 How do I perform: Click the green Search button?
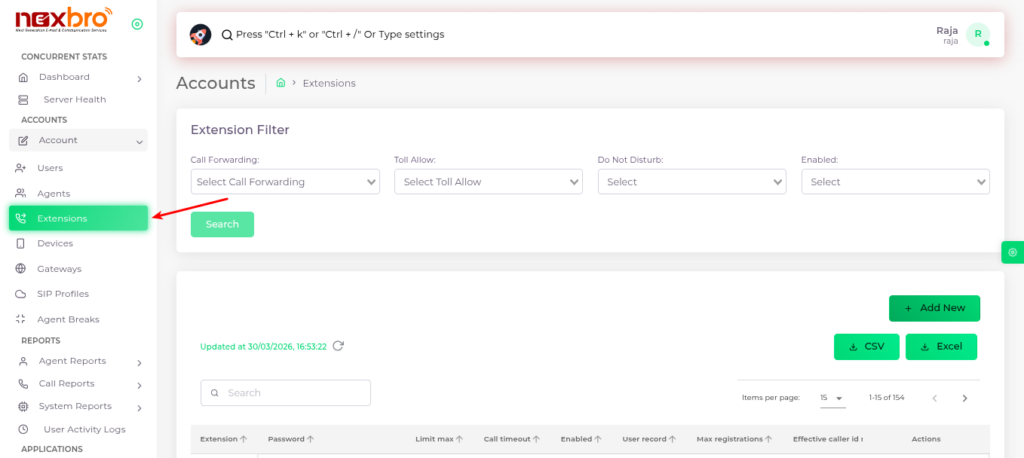click(222, 224)
